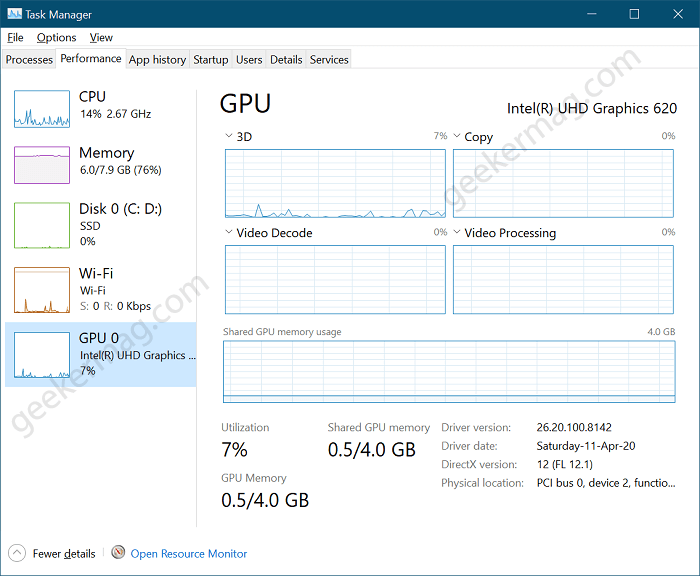Select the Disk 0 mini graph thumbnail
The width and height of the screenshot is (700, 576).
point(42,225)
